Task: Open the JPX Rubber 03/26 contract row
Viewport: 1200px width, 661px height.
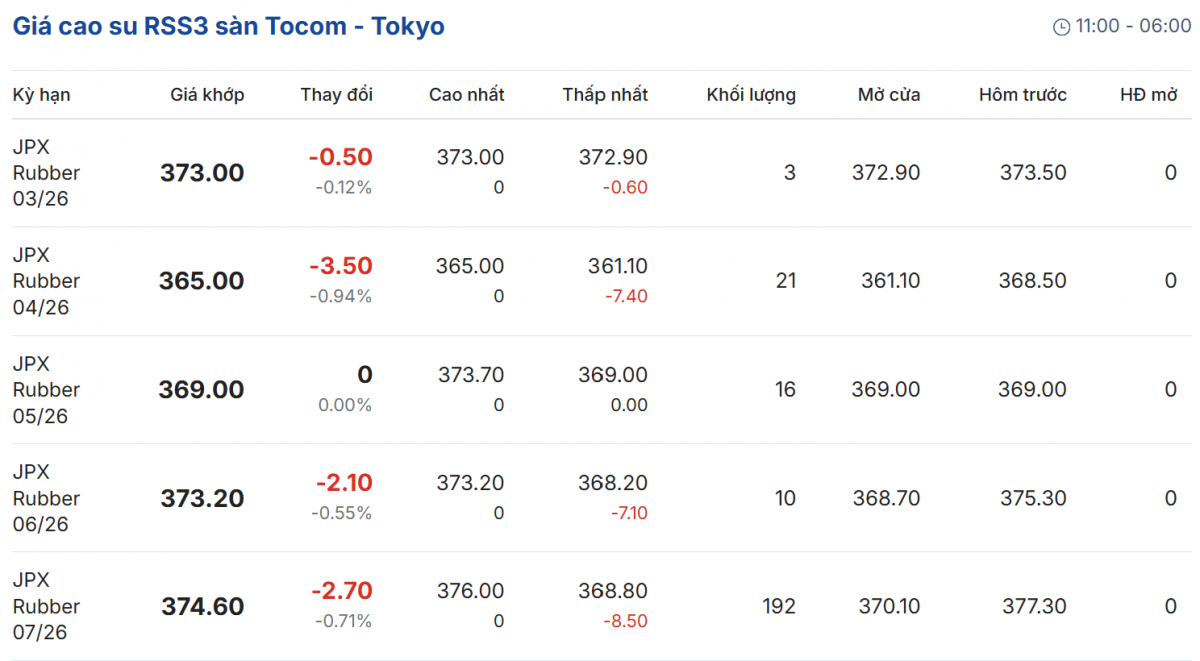Action: point(46,173)
